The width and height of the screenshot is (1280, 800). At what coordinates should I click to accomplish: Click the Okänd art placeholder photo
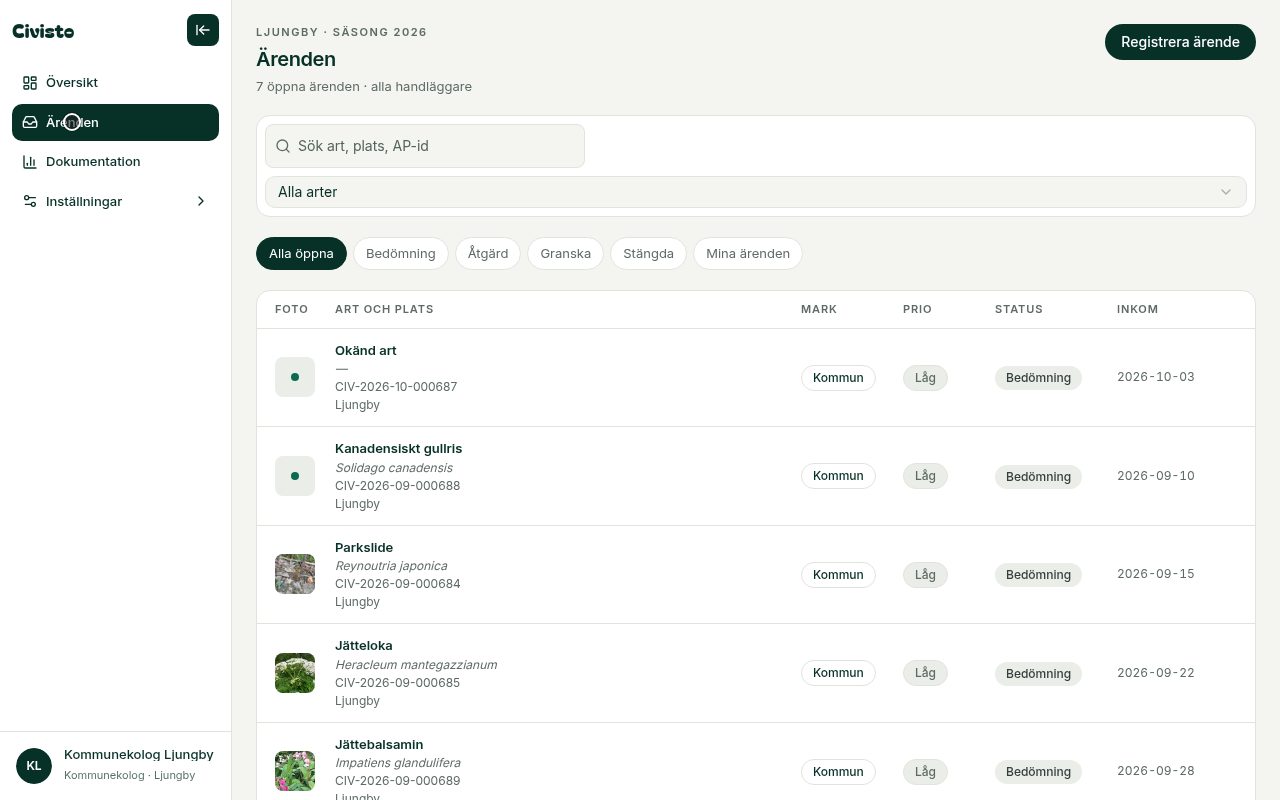295,377
